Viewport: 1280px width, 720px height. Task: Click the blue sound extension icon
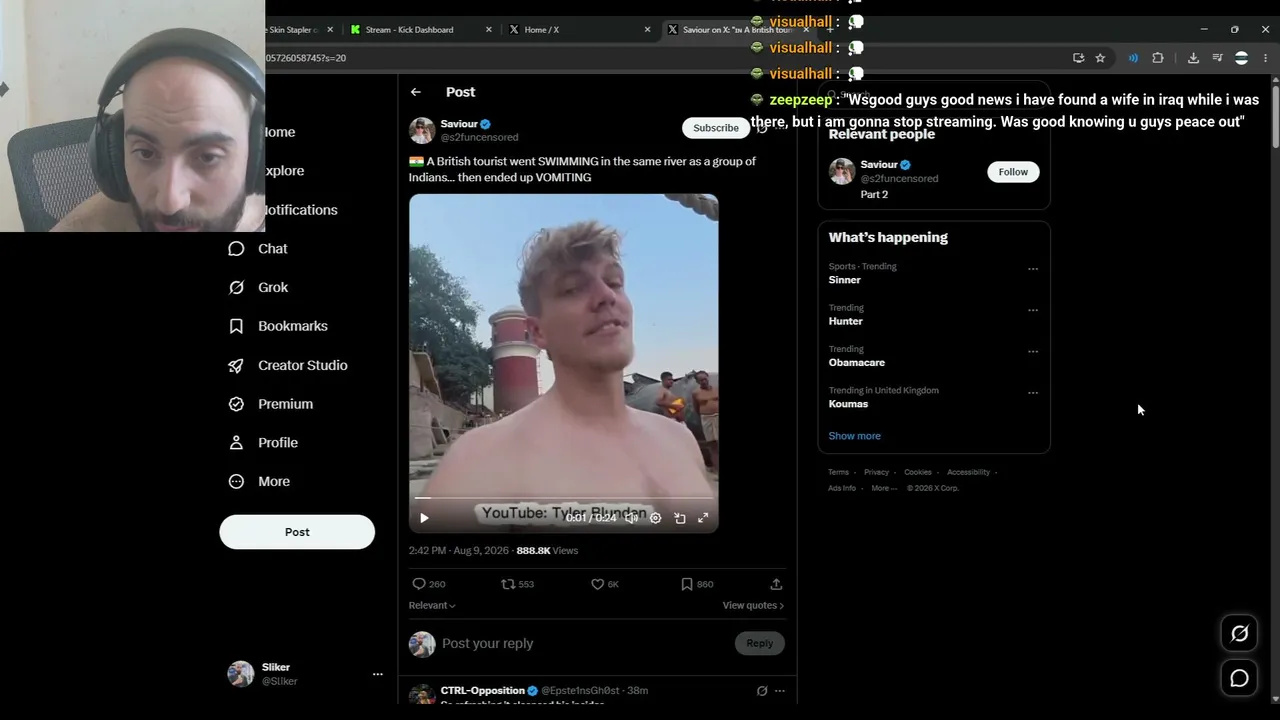pos(1133,58)
